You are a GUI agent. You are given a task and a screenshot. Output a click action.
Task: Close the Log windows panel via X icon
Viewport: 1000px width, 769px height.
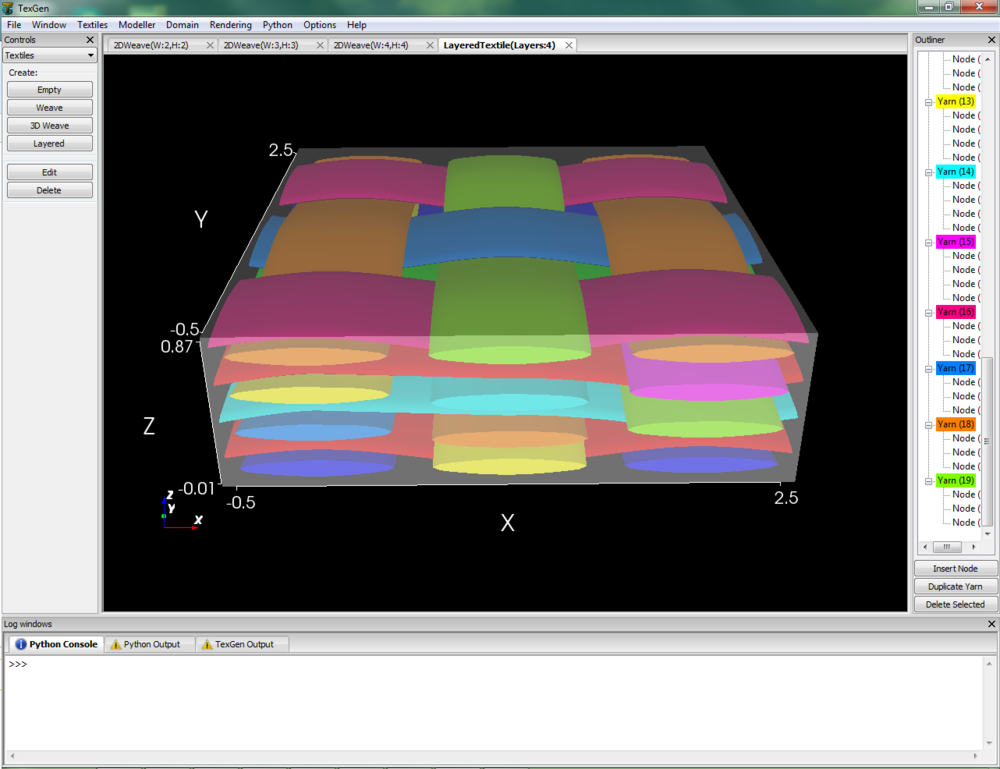point(992,624)
